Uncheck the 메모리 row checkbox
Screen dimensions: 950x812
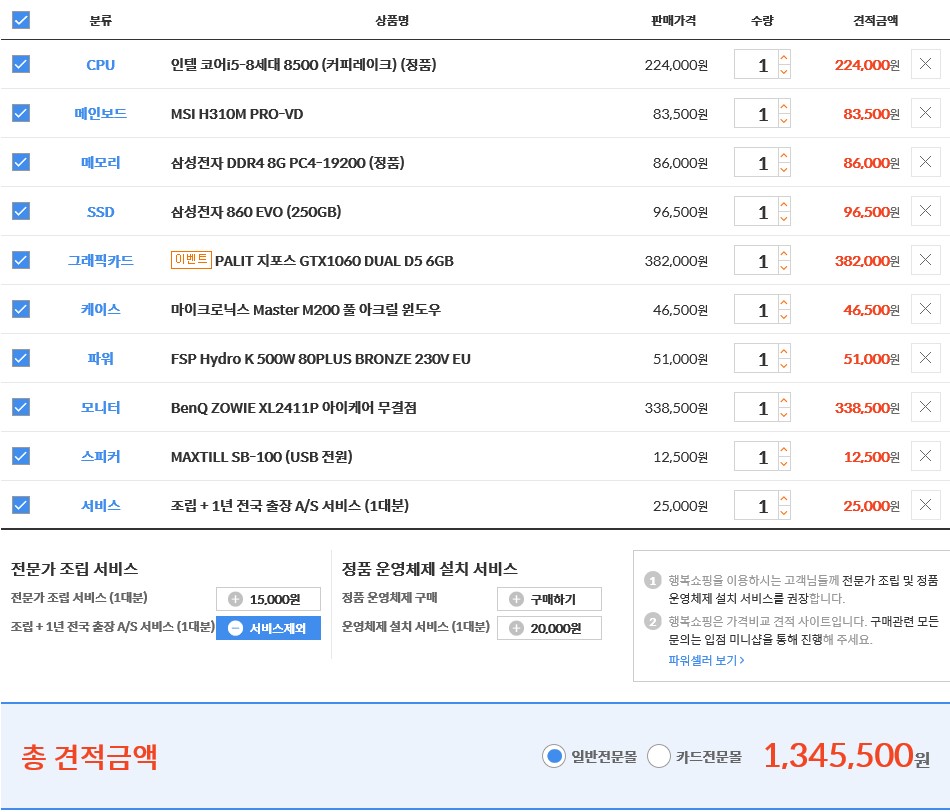[x=21, y=162]
